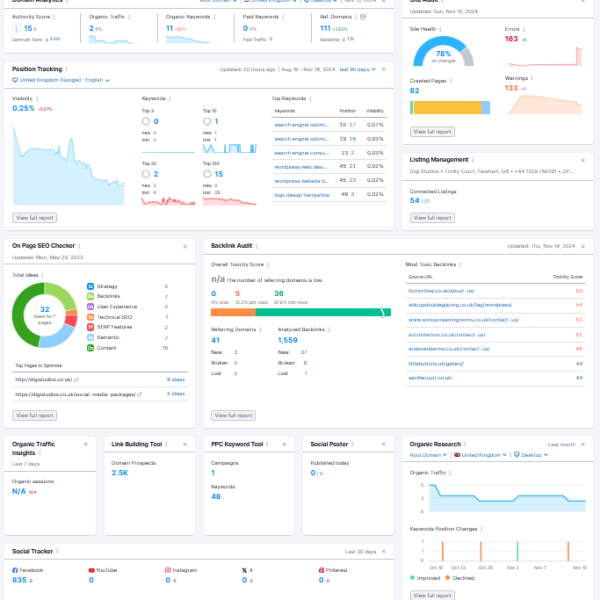The width and height of the screenshot is (600, 600).
Task: Click the yellow Crawled Pages bar segment
Action: click(447, 108)
